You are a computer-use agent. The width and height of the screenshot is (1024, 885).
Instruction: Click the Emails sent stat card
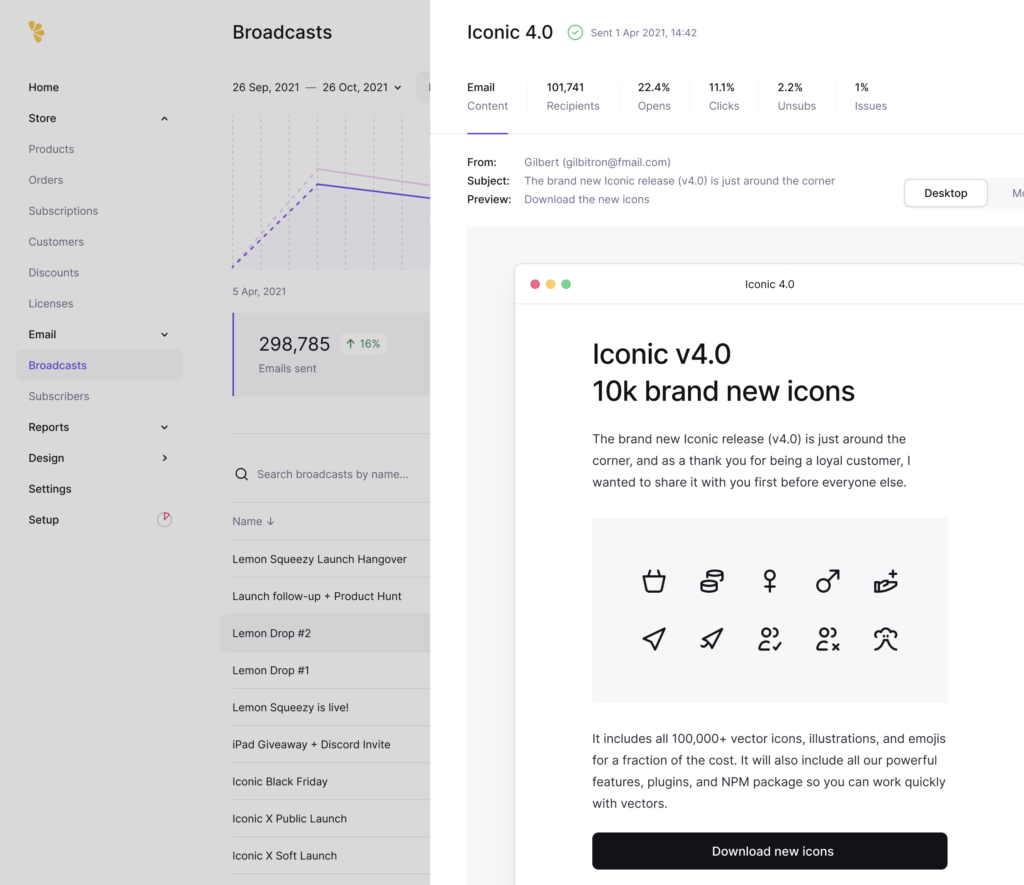pos(332,354)
